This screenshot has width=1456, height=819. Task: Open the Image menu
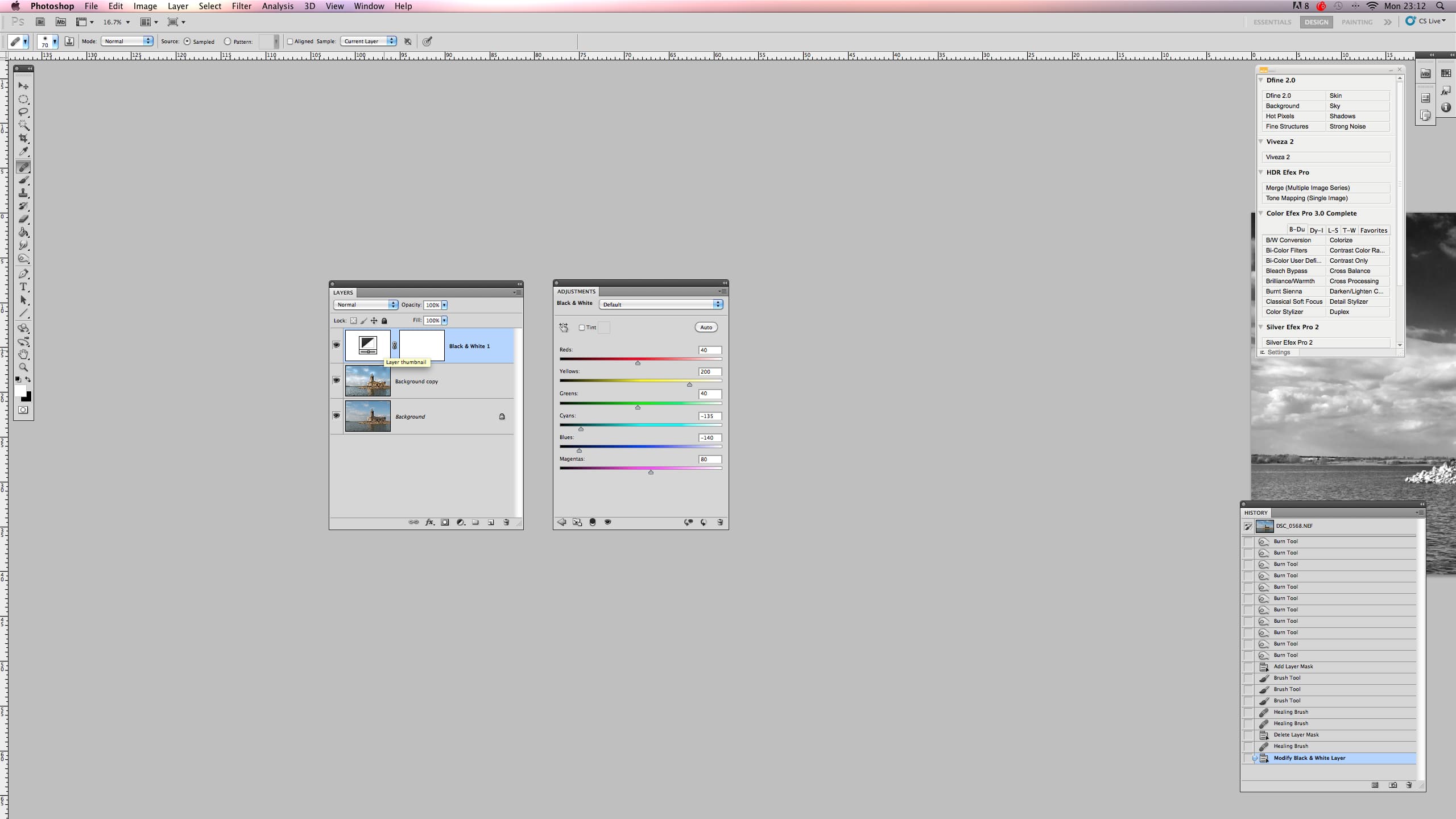click(145, 6)
